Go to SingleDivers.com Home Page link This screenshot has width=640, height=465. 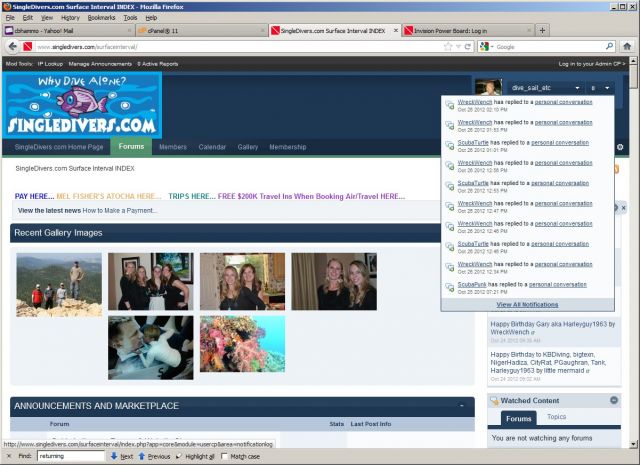59,147
